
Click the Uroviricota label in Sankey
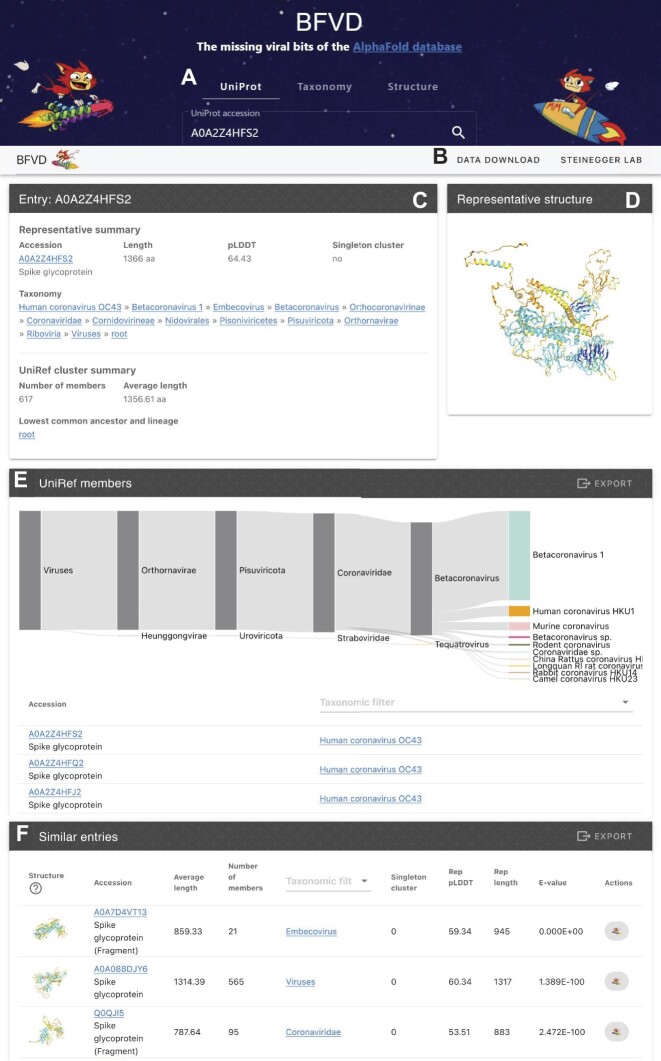pos(260,636)
